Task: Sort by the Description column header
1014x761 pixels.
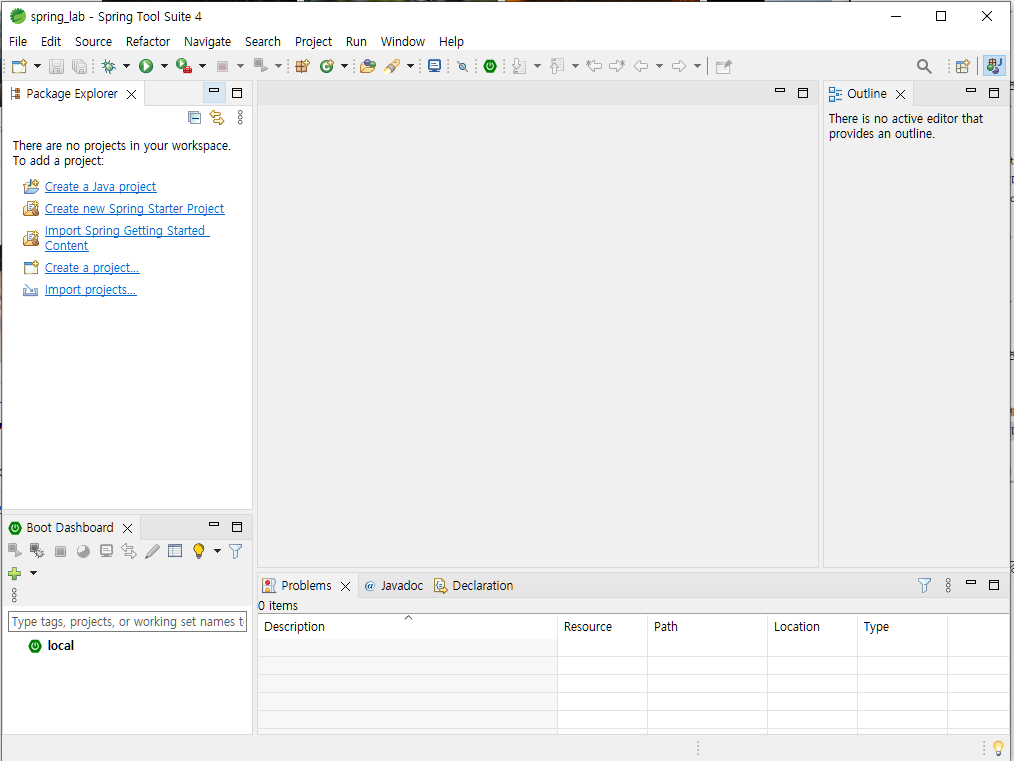Action: pyautogui.click(x=407, y=627)
